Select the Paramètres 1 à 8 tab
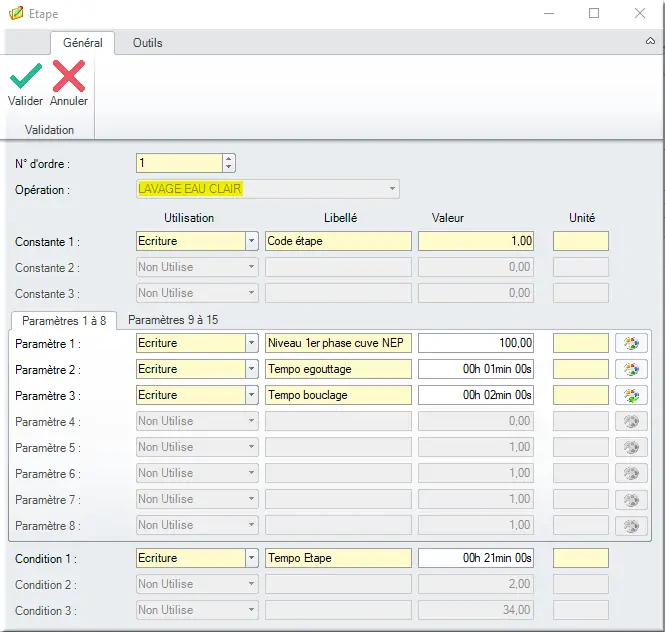 coord(64,321)
